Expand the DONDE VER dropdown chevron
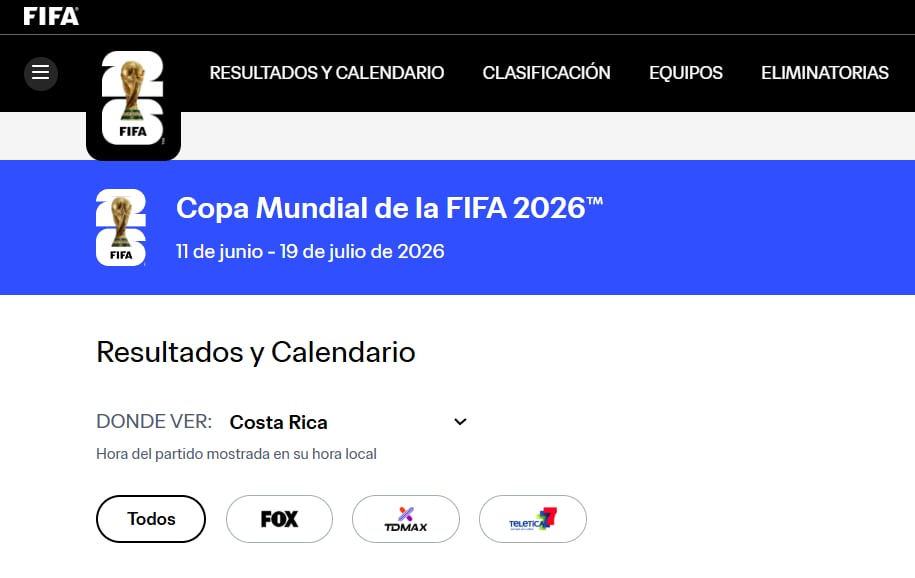Viewport: 915px width, 578px height. (459, 421)
